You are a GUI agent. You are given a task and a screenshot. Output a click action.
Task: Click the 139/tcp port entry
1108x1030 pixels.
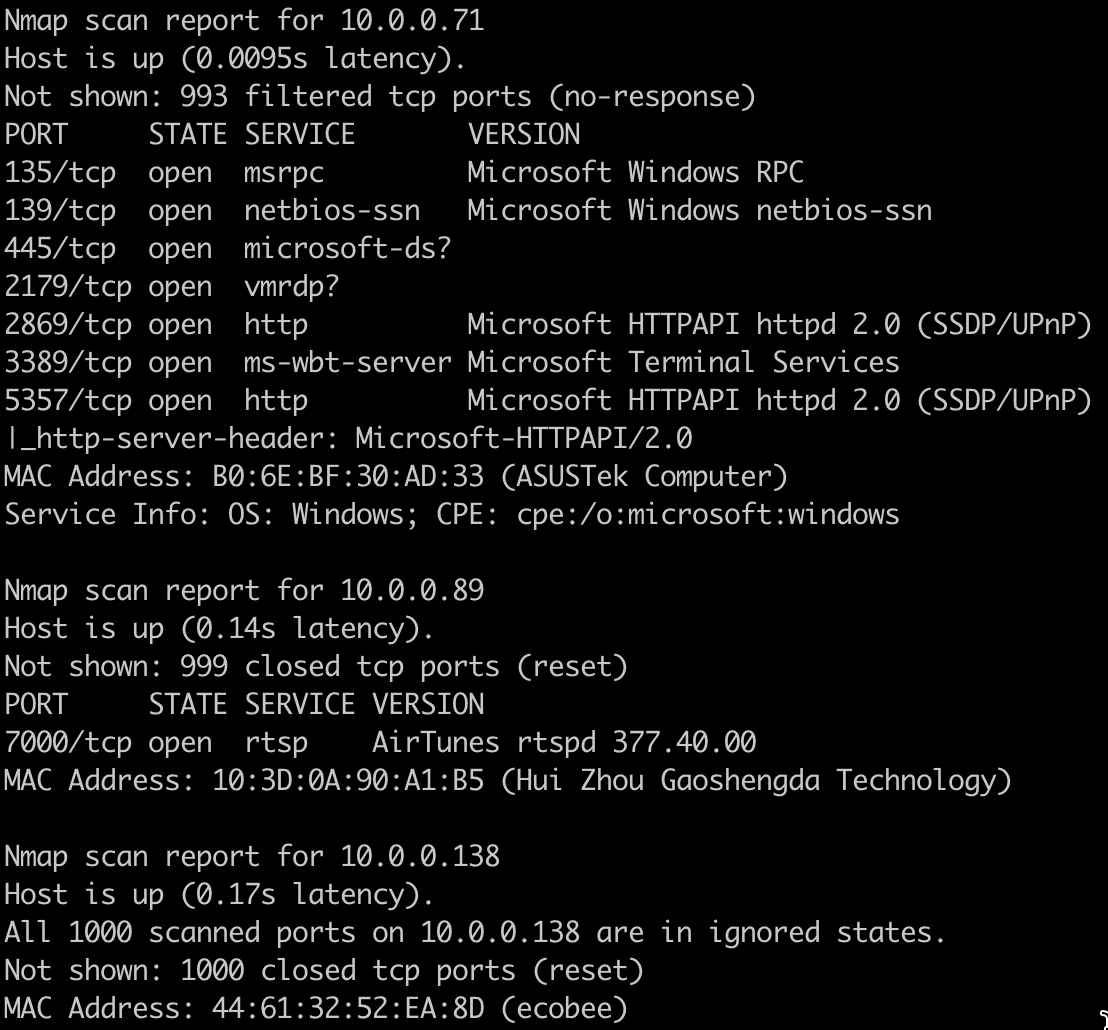tap(60, 211)
